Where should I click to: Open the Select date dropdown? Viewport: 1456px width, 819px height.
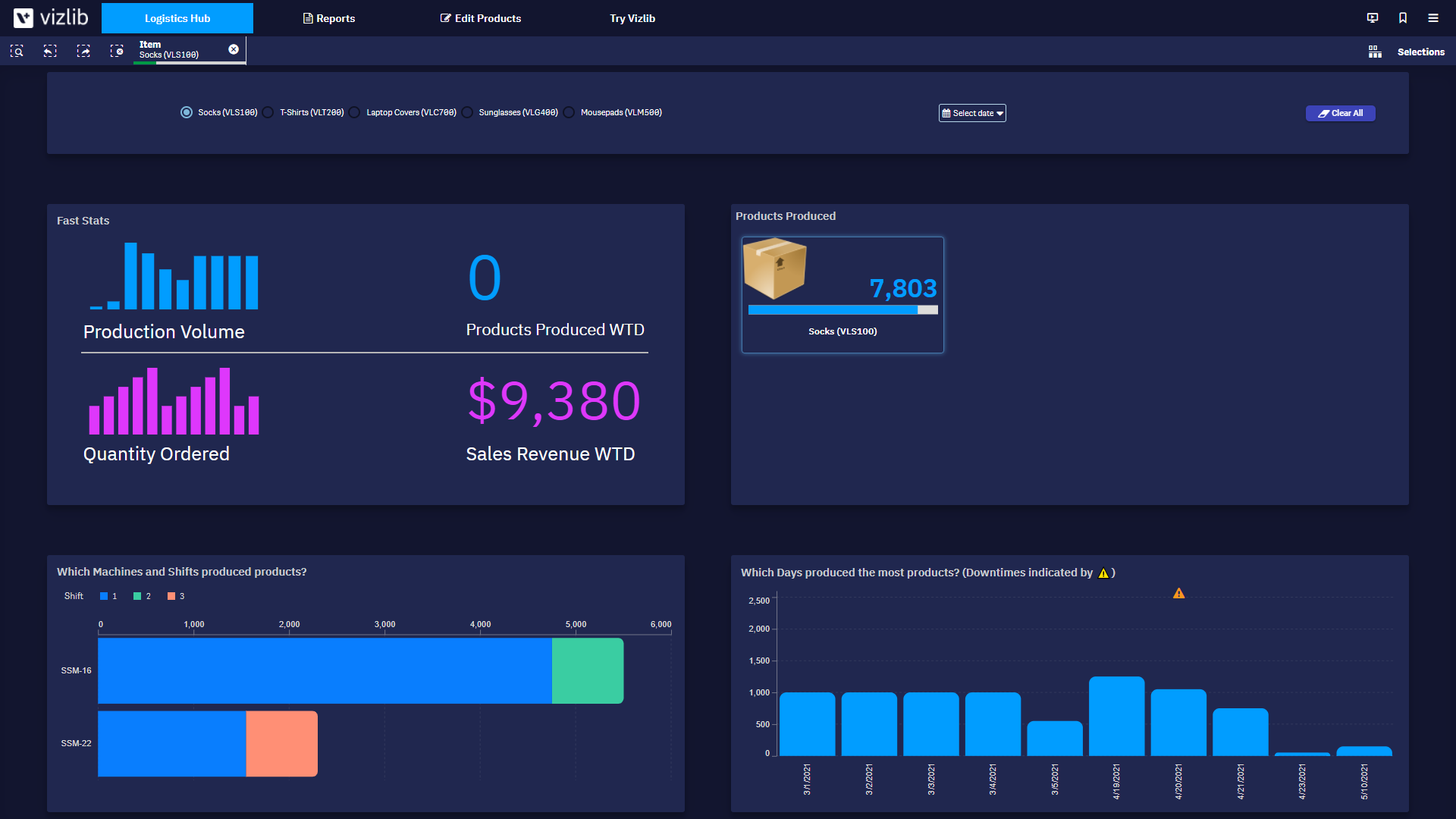[972, 112]
